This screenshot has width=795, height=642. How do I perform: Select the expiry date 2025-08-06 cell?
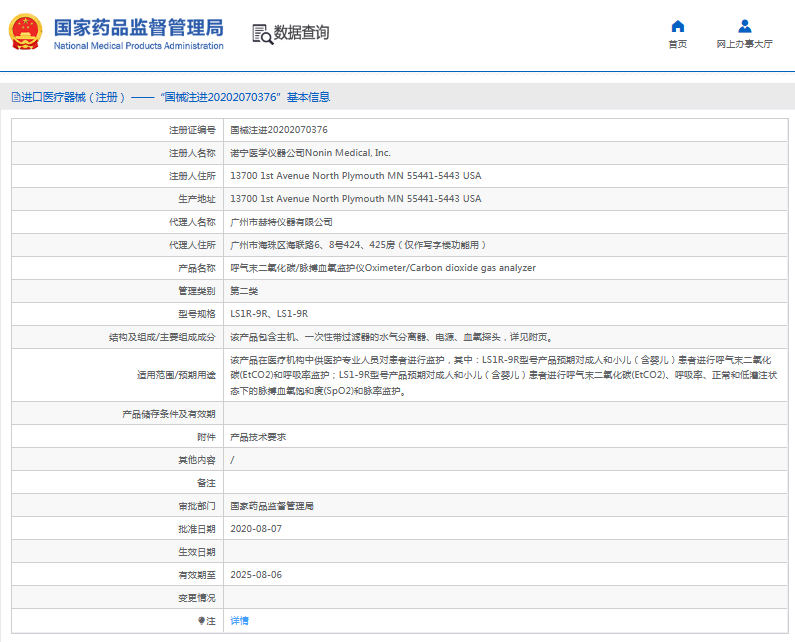256,575
